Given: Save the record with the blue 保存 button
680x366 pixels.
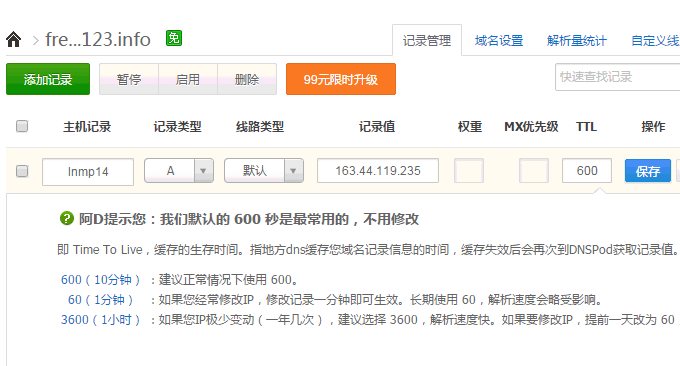Looking at the screenshot, I should [x=648, y=171].
